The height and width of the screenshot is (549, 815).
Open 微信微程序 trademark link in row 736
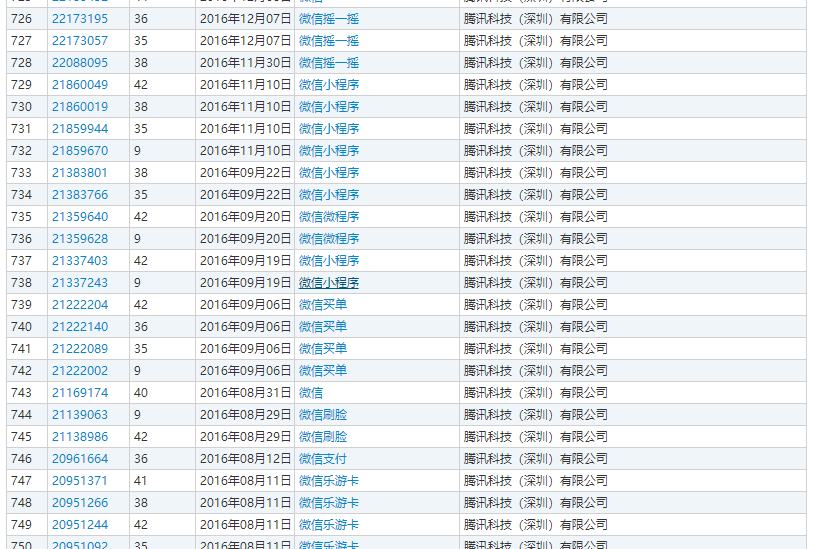tap(328, 239)
